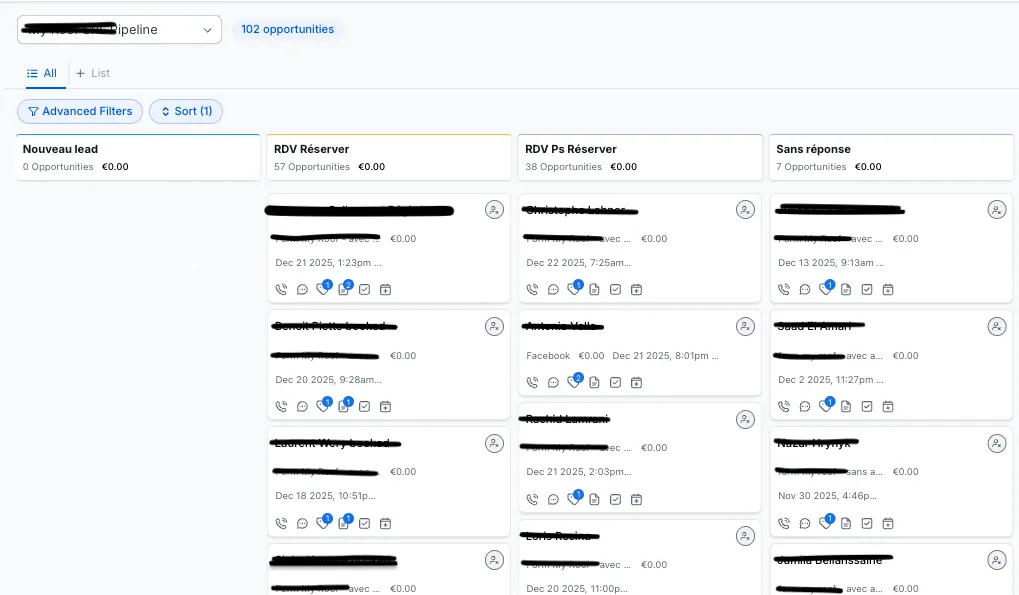Open Advanced Filters
The image size is (1019, 595).
80,111
